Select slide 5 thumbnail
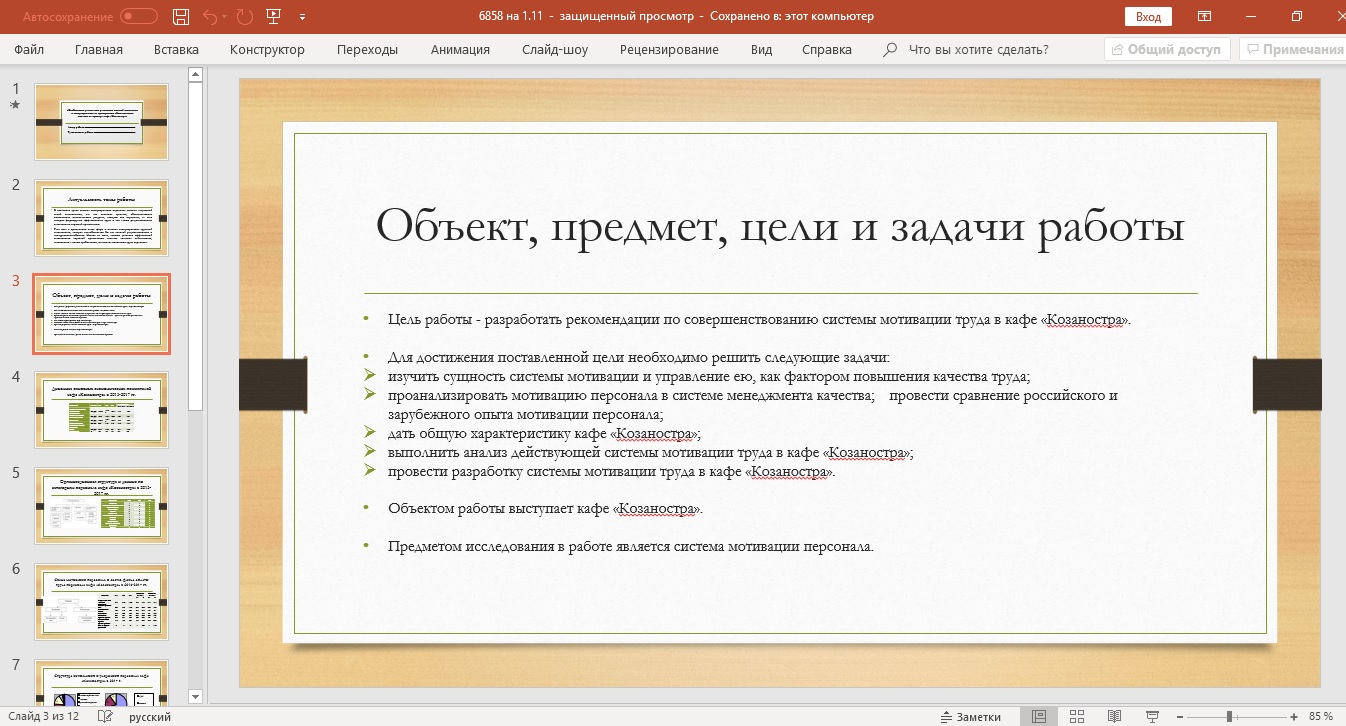Image resolution: width=1346 pixels, height=726 pixels. tap(102, 506)
